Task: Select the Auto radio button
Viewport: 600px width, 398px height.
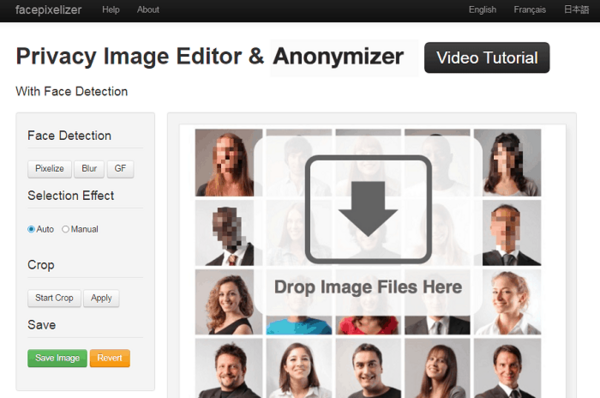Action: (31, 229)
